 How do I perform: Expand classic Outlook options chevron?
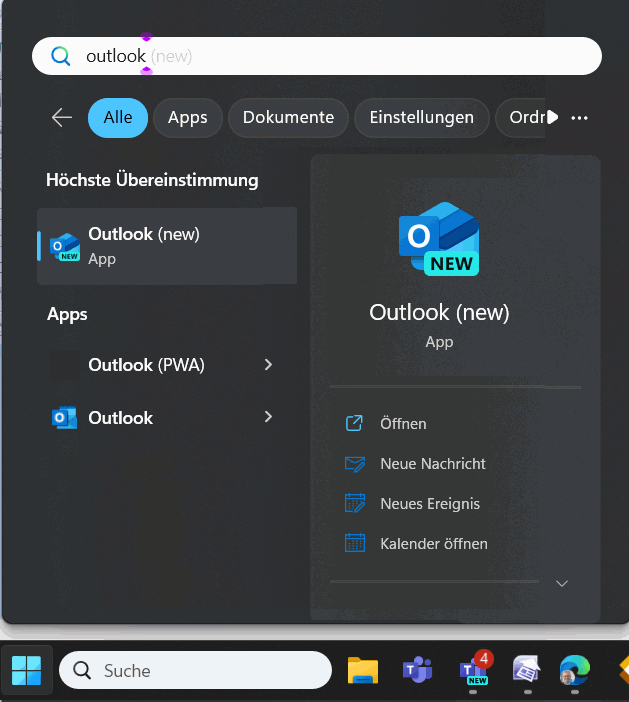(268, 417)
